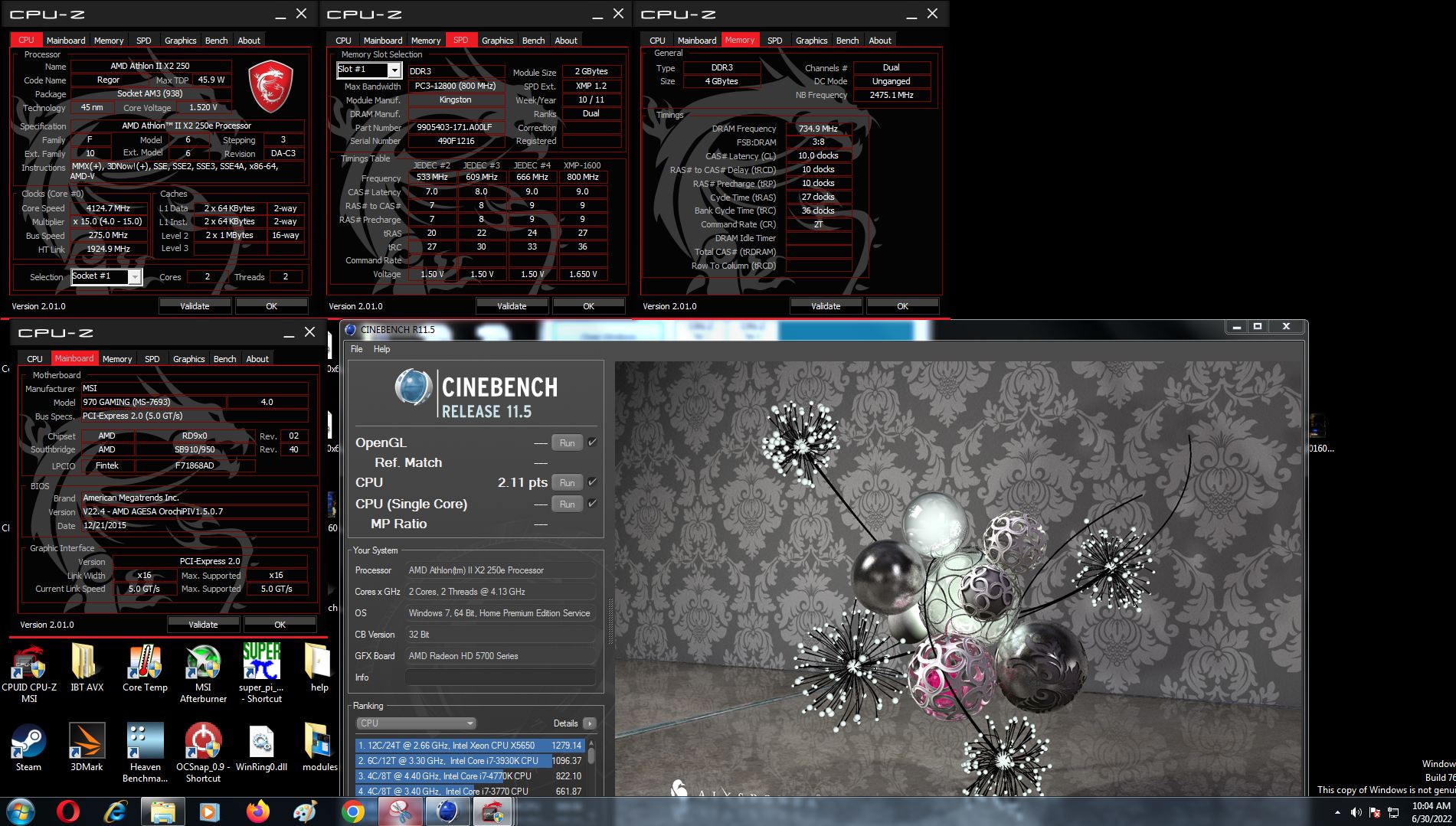The height and width of the screenshot is (826, 1456).
Task: Open the network status tray icon
Action: (1393, 812)
